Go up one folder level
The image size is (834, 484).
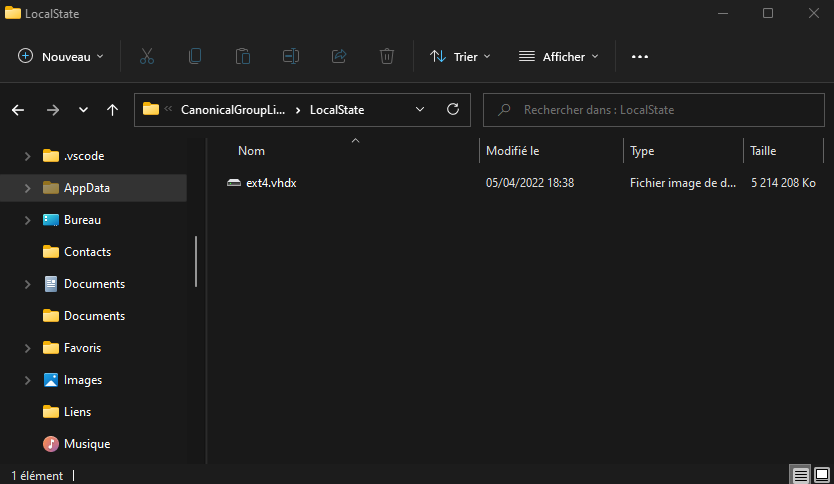[112, 110]
